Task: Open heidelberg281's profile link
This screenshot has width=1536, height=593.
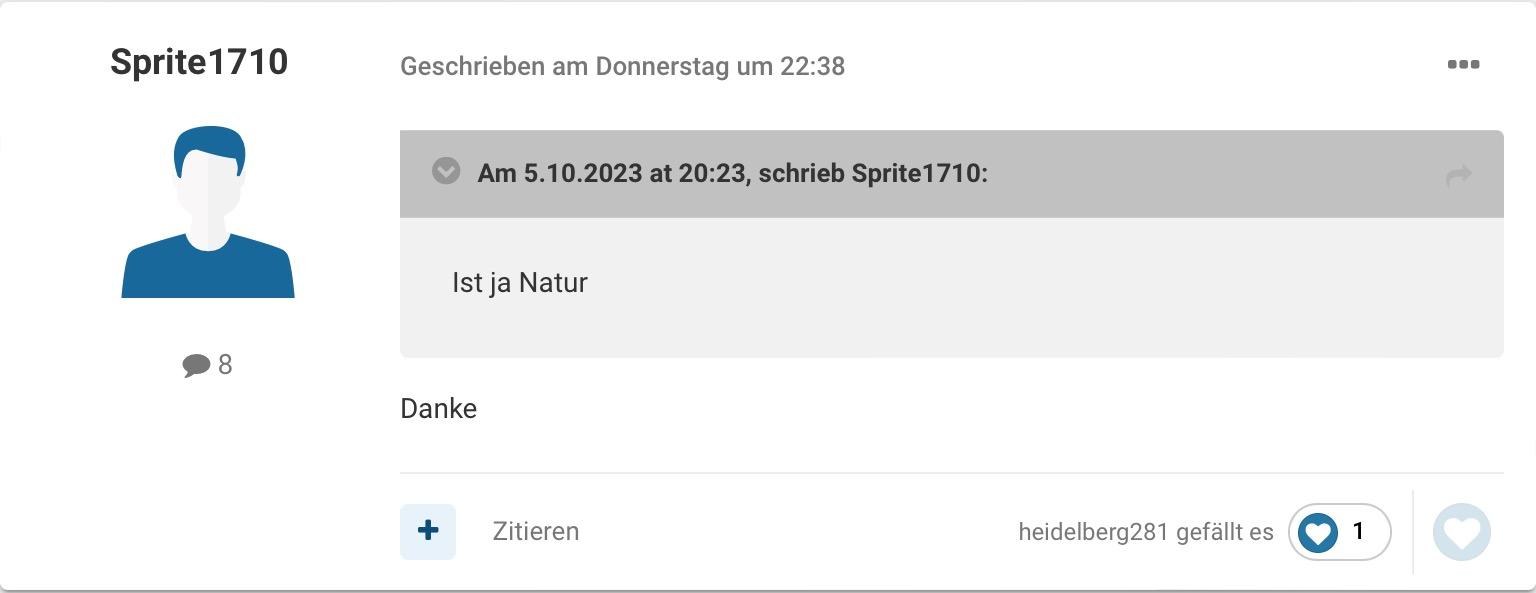Action: pyautogui.click(x=1093, y=532)
